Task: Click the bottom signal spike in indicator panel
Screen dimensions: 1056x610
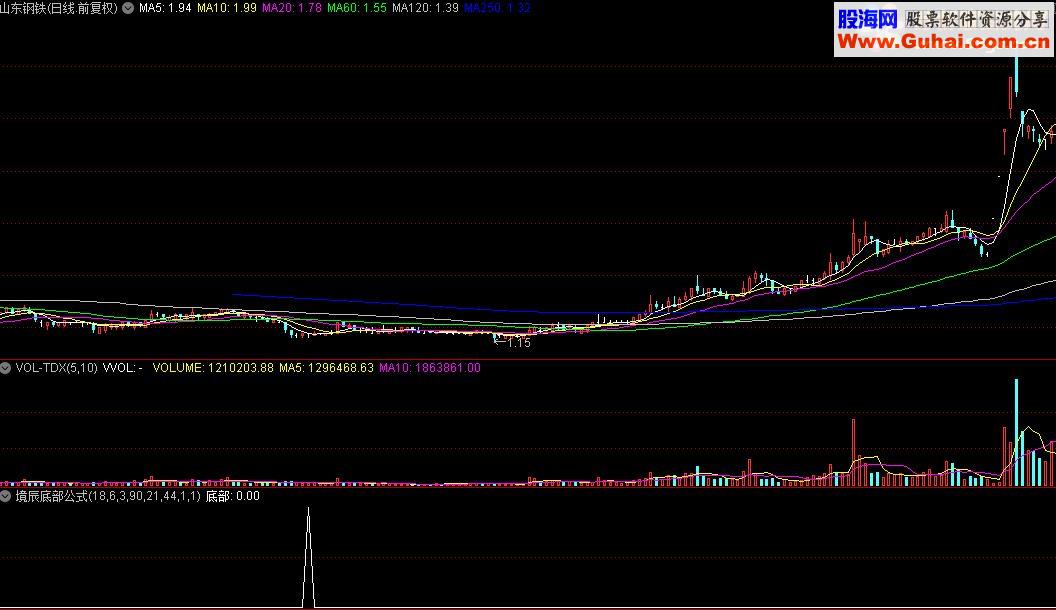Action: click(308, 557)
